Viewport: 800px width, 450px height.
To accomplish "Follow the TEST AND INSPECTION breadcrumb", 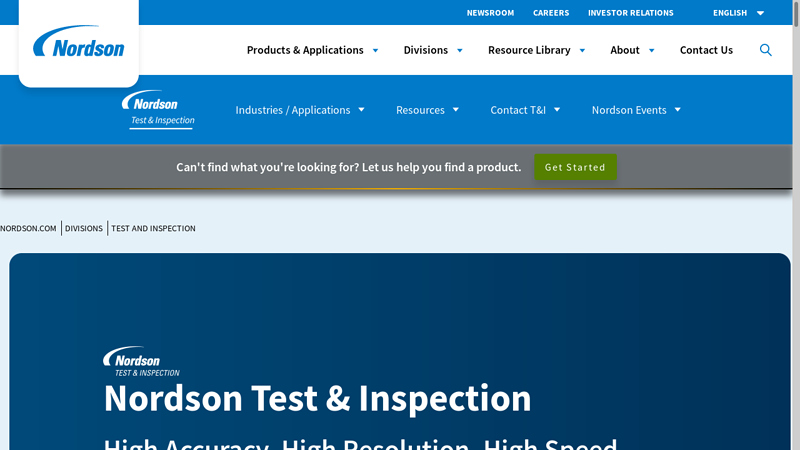I will (x=153, y=229).
